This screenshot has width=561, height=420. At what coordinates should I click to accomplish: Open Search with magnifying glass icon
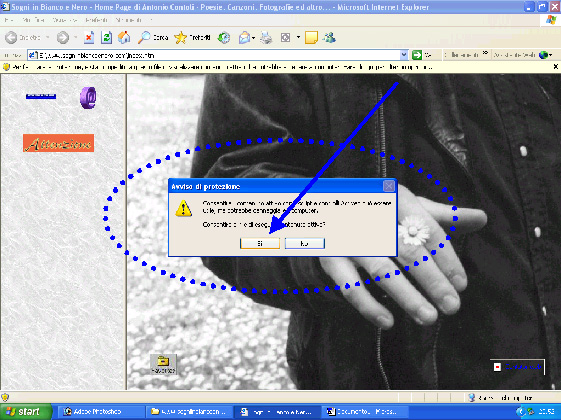(144, 38)
